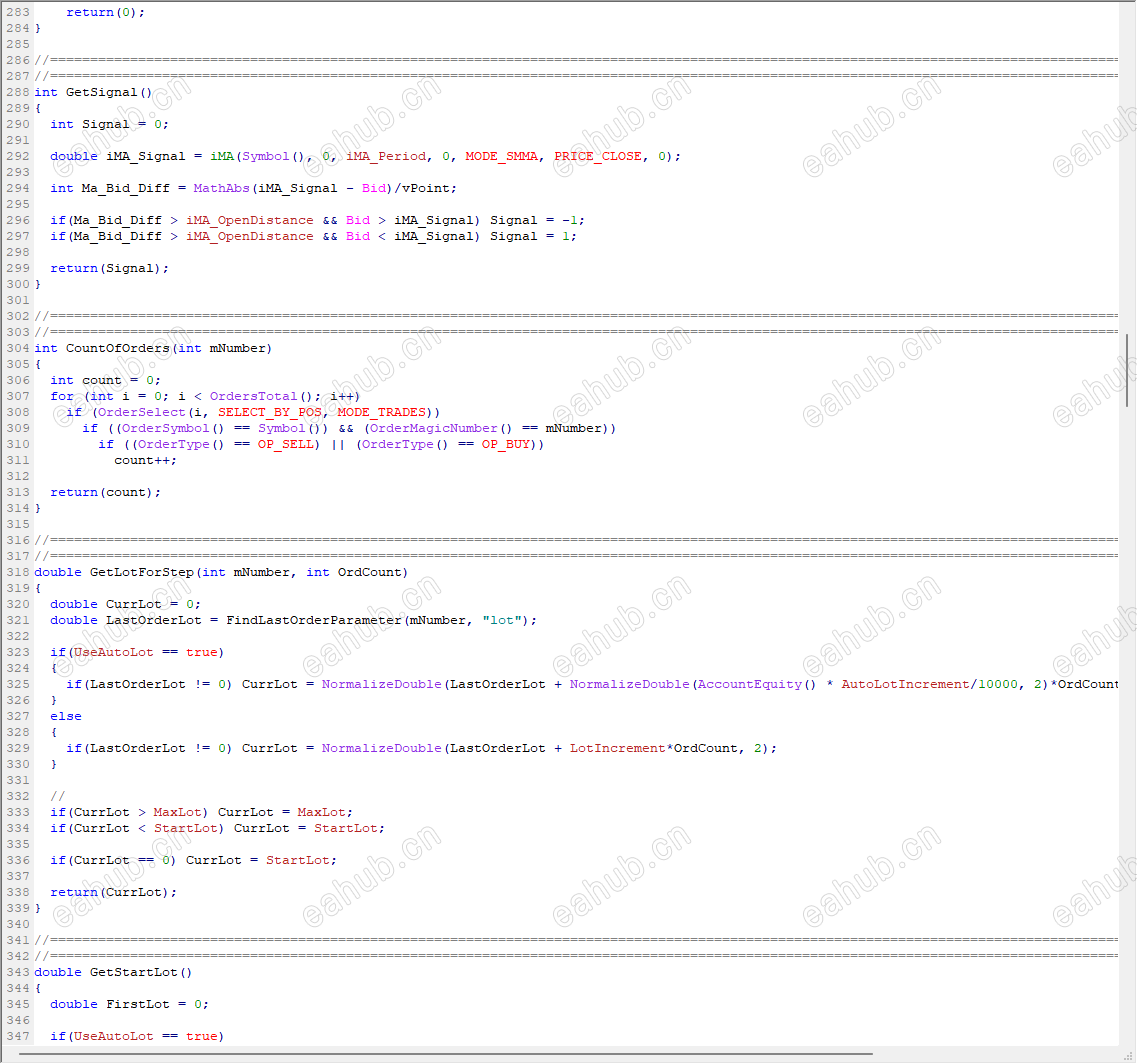Click the else keyword
This screenshot has width=1137, height=1064.
pyautogui.click(x=66, y=716)
